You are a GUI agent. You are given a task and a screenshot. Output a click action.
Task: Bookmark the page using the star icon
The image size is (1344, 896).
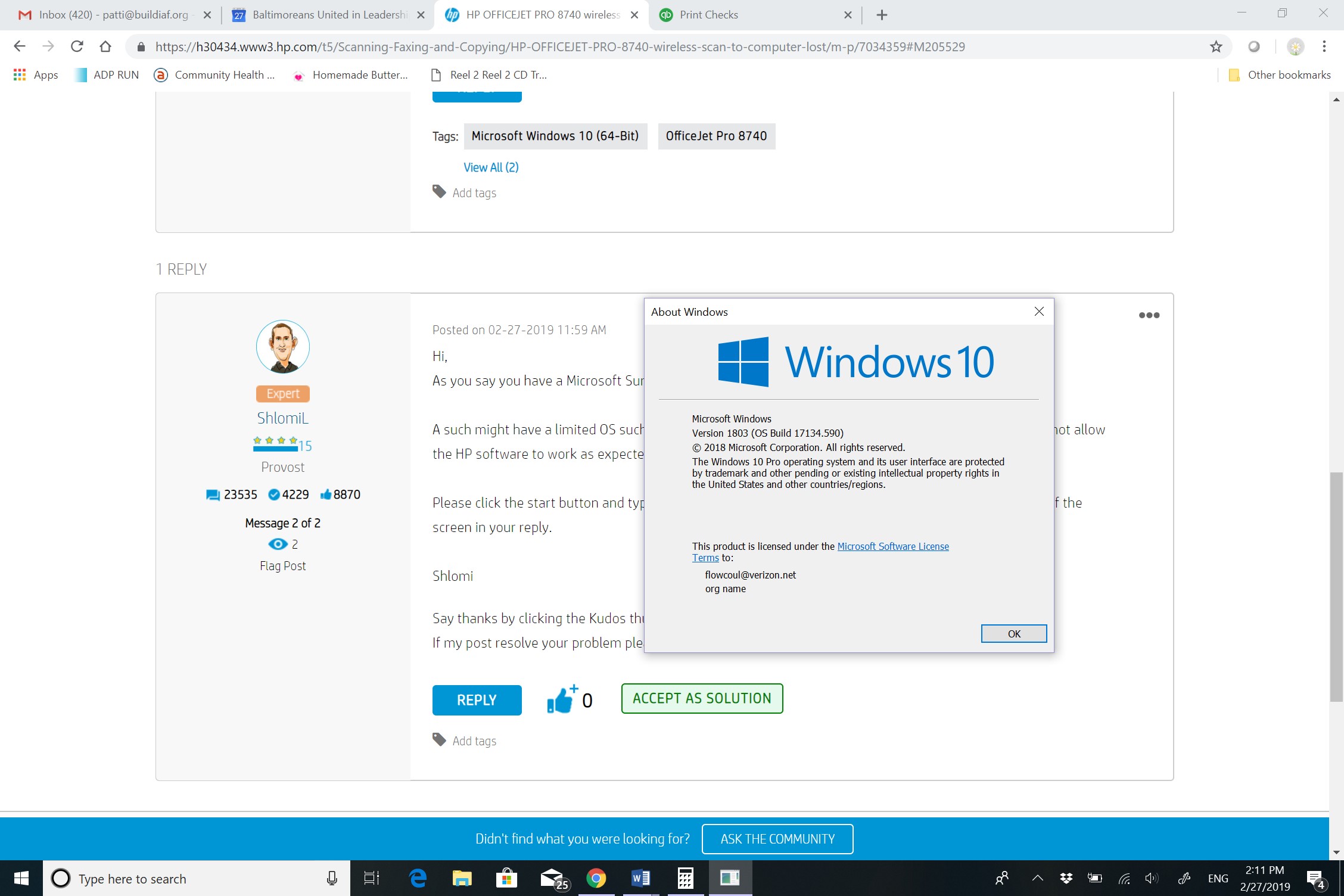pyautogui.click(x=1215, y=46)
